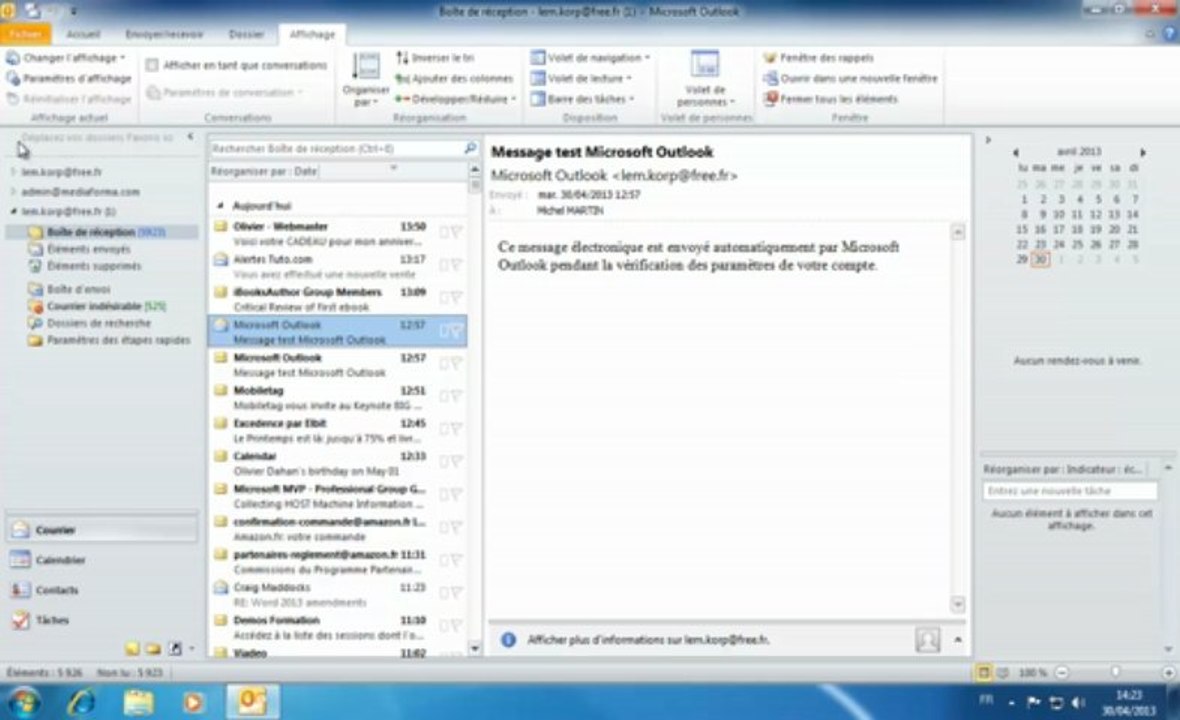Adjust the zoom slider in status bar
This screenshot has height=720, width=1180.
coord(1115,672)
